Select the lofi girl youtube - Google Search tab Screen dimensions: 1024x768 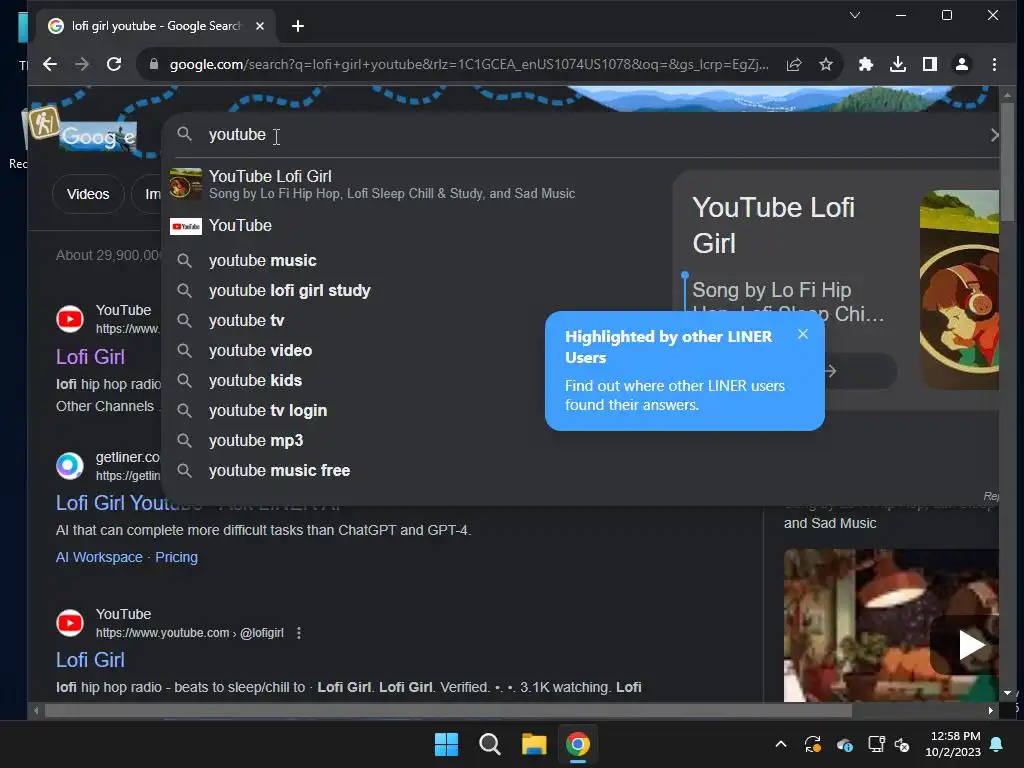point(156,26)
